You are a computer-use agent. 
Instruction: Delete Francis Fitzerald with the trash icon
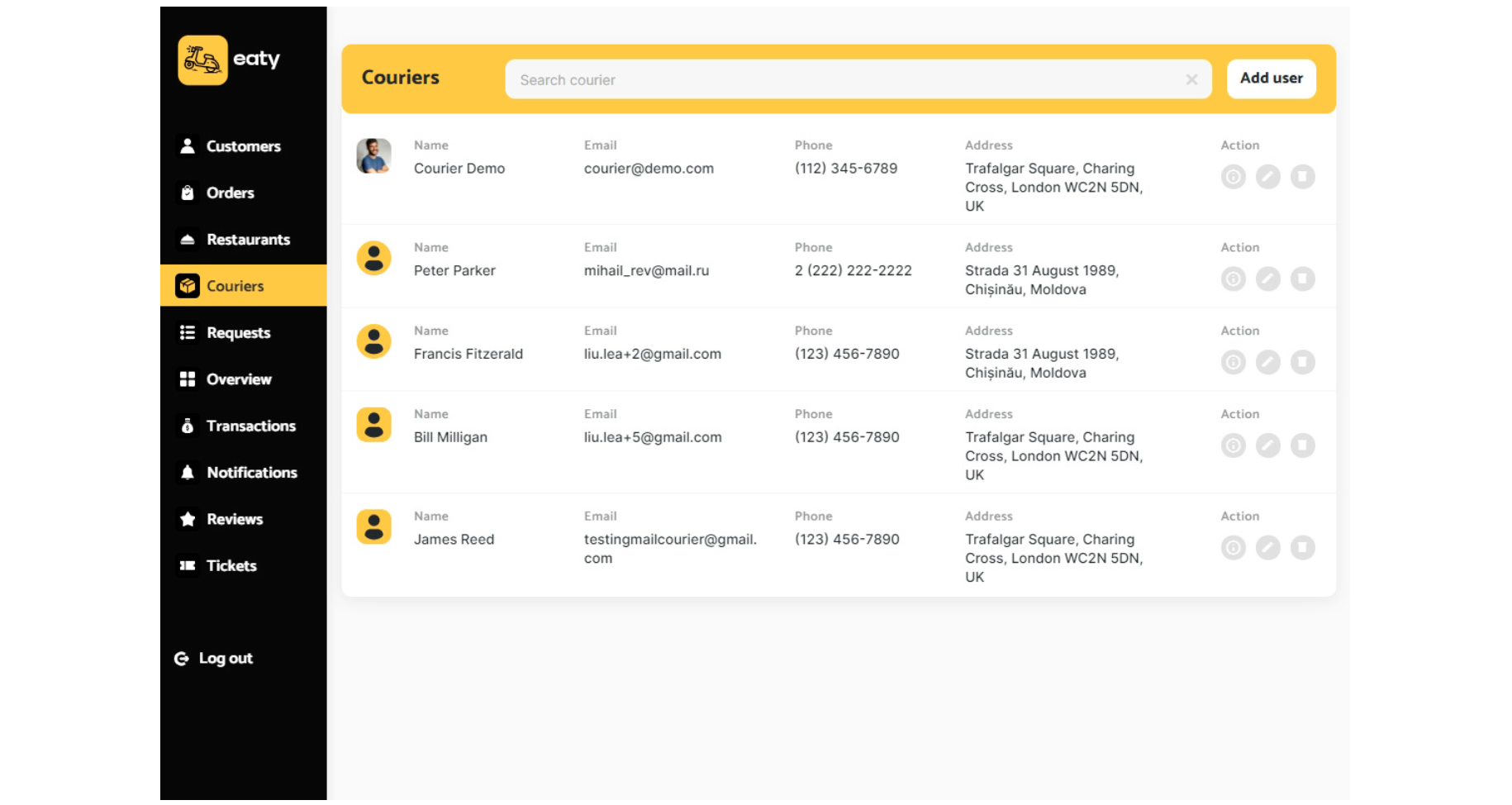click(x=1302, y=363)
